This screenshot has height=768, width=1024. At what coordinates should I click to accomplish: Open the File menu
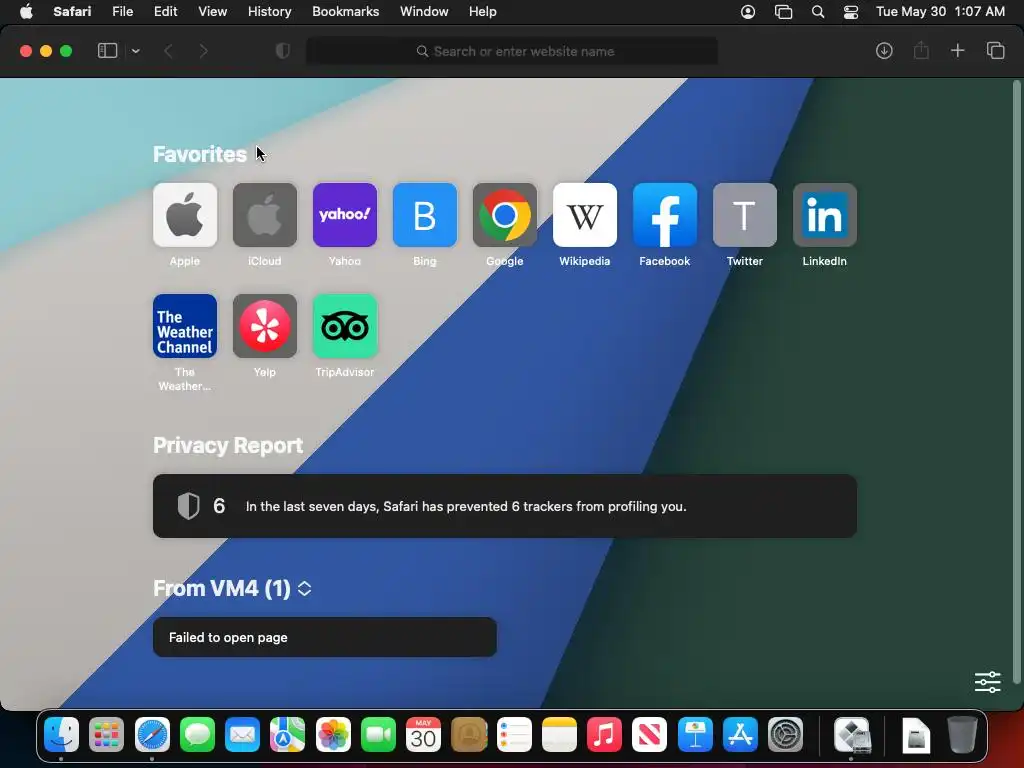coord(122,12)
